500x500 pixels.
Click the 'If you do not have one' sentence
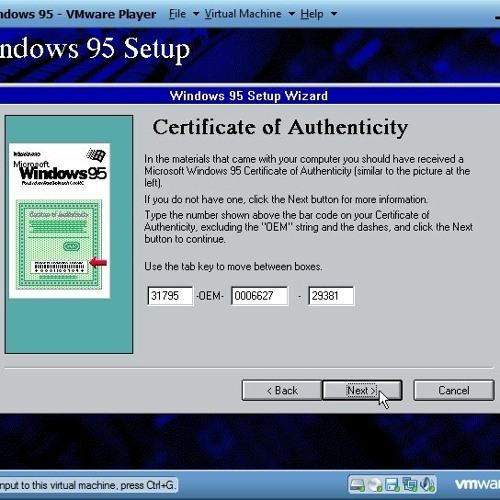[286, 199]
